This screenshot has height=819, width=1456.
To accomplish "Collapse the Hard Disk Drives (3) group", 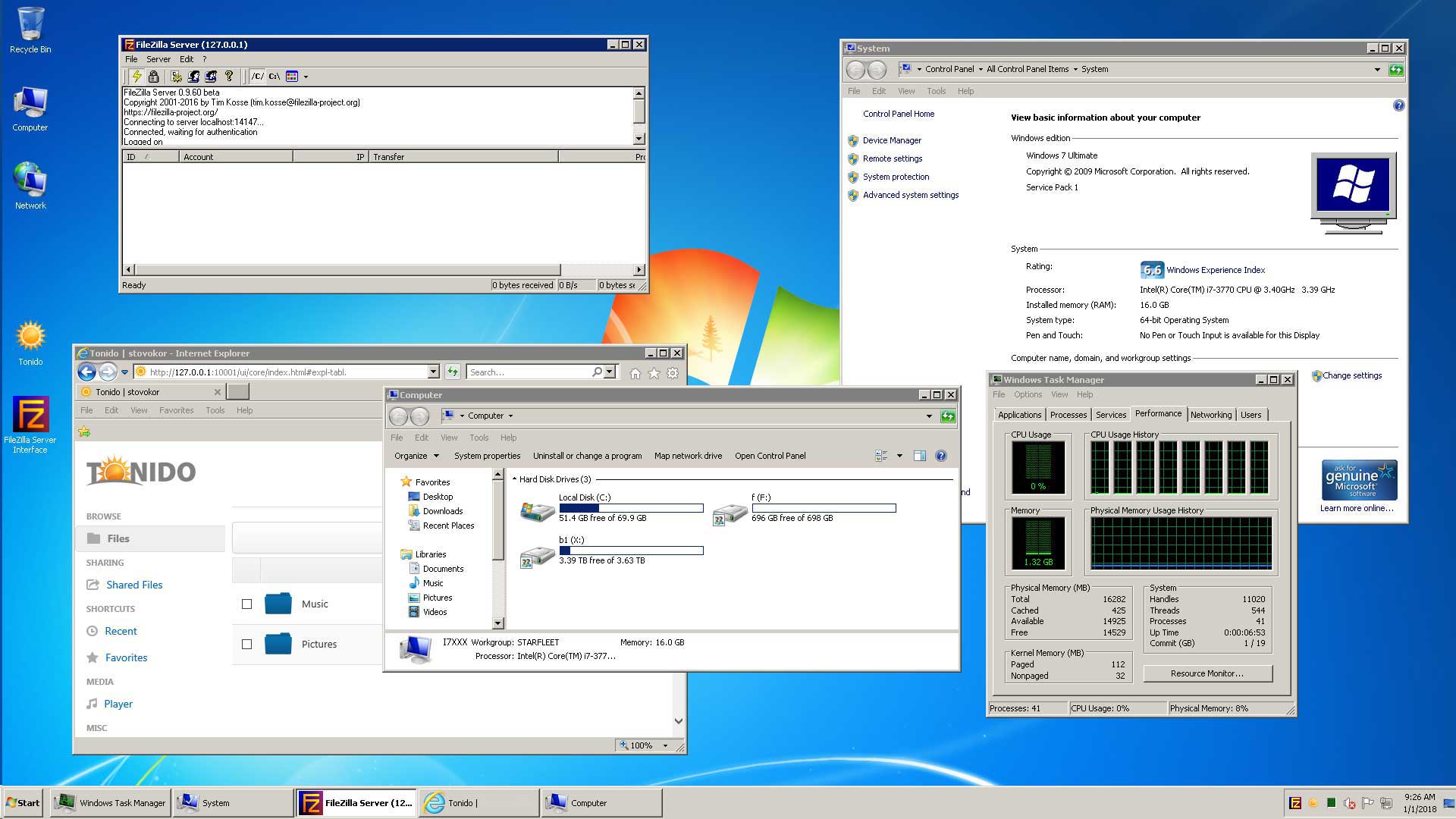I will (515, 479).
